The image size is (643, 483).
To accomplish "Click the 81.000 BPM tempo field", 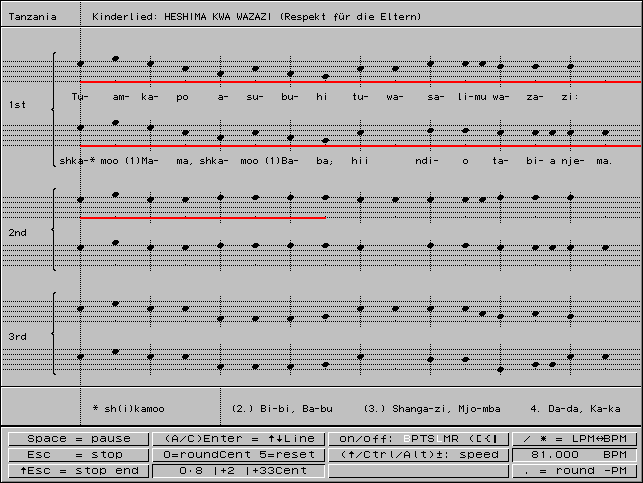I will click(x=575, y=453).
